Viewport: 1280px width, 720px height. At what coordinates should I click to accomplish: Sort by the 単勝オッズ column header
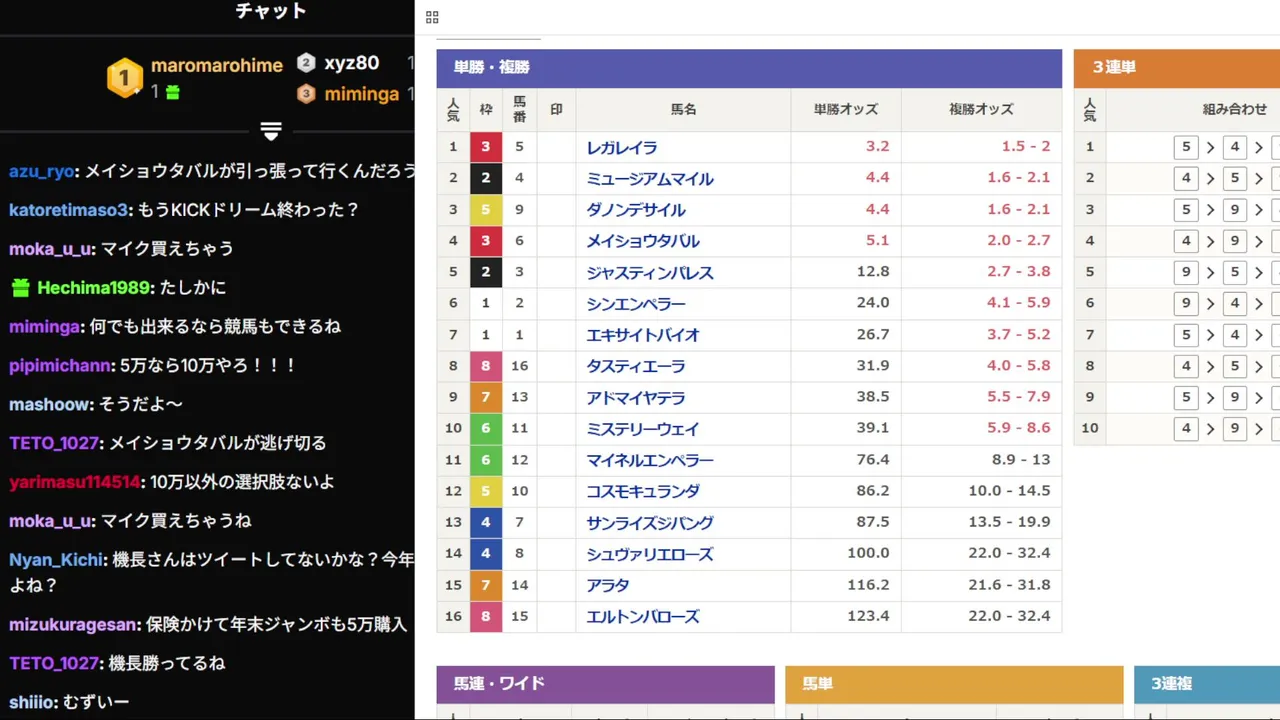845,110
